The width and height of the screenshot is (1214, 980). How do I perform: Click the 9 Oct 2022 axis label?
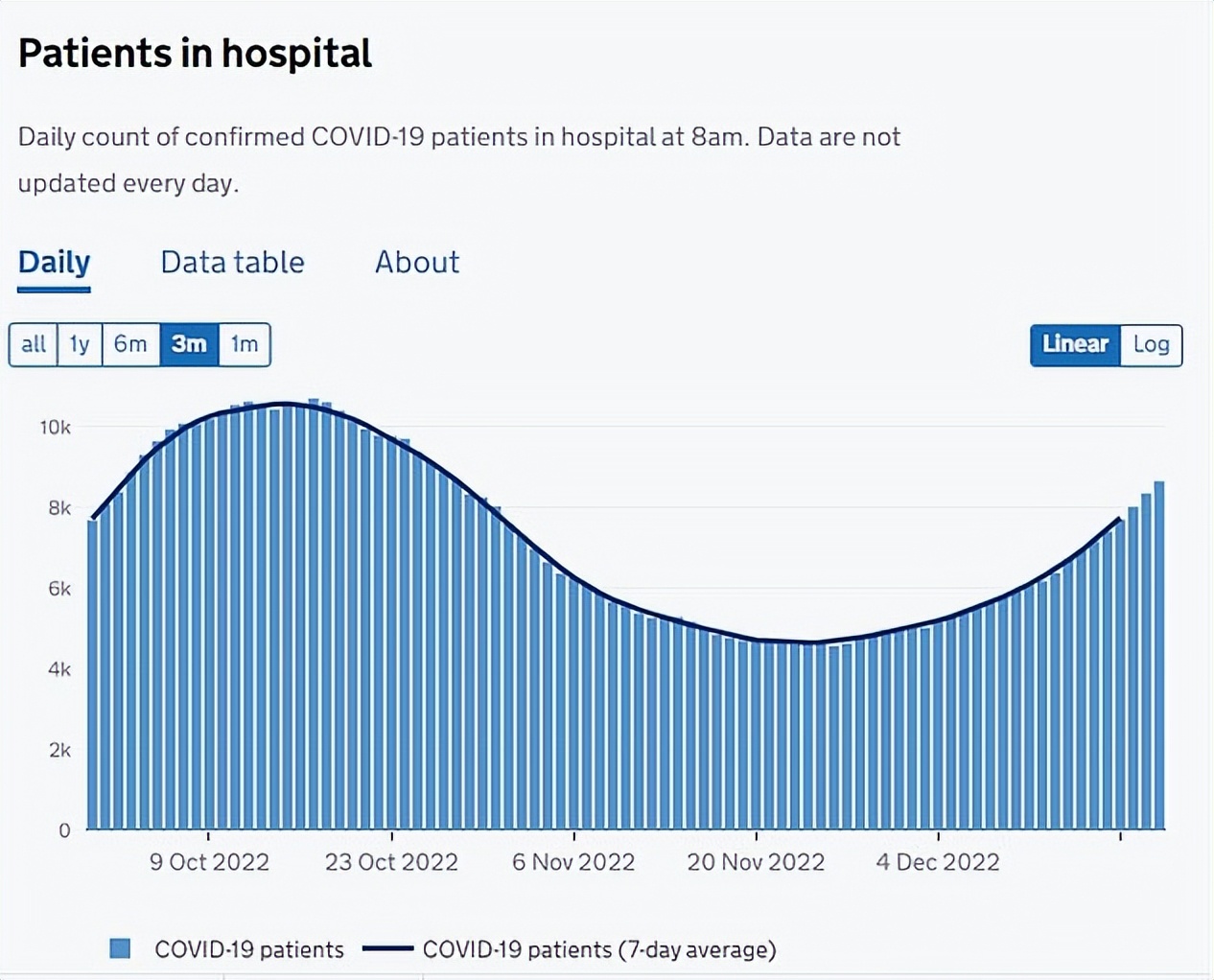click(209, 862)
